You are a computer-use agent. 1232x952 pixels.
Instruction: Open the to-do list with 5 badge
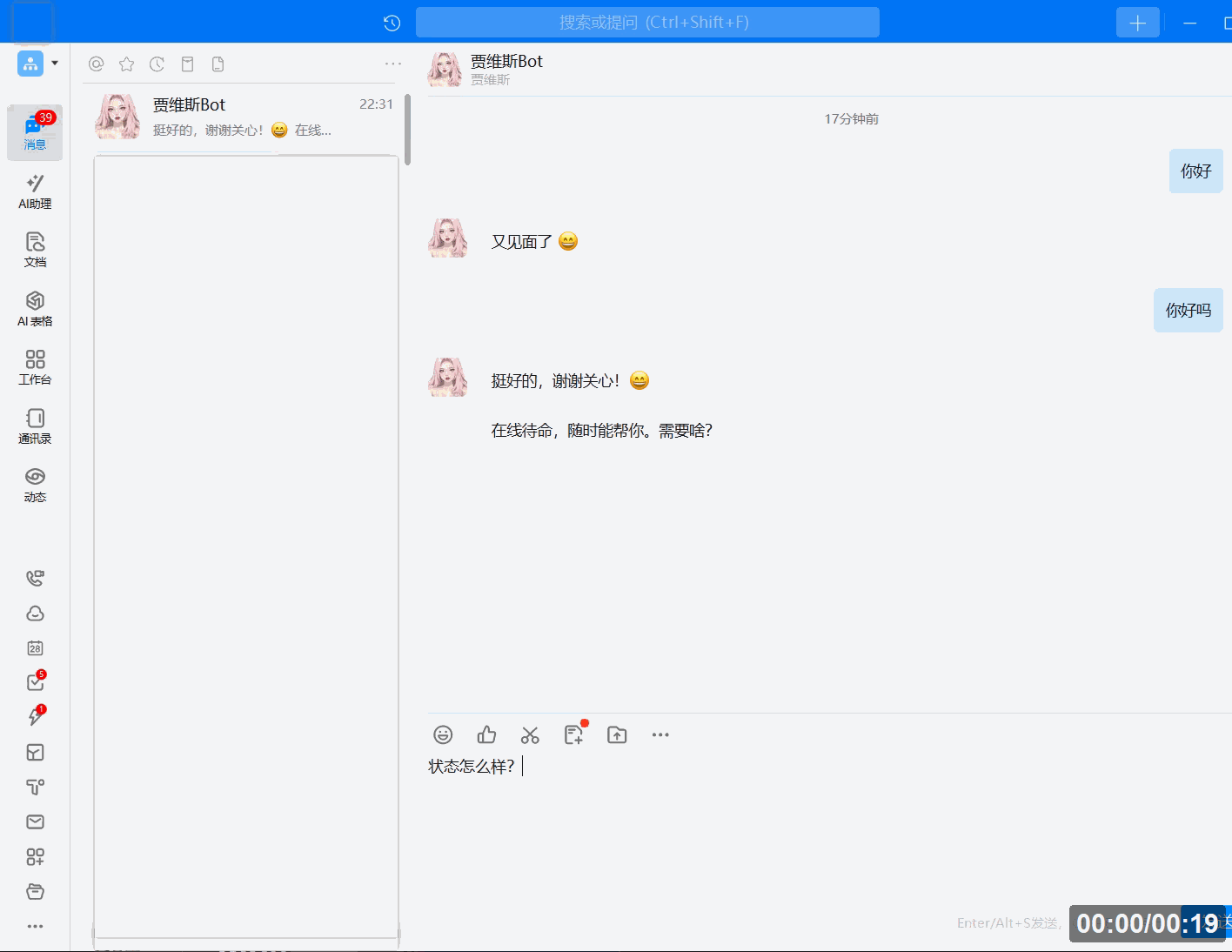pyautogui.click(x=35, y=682)
